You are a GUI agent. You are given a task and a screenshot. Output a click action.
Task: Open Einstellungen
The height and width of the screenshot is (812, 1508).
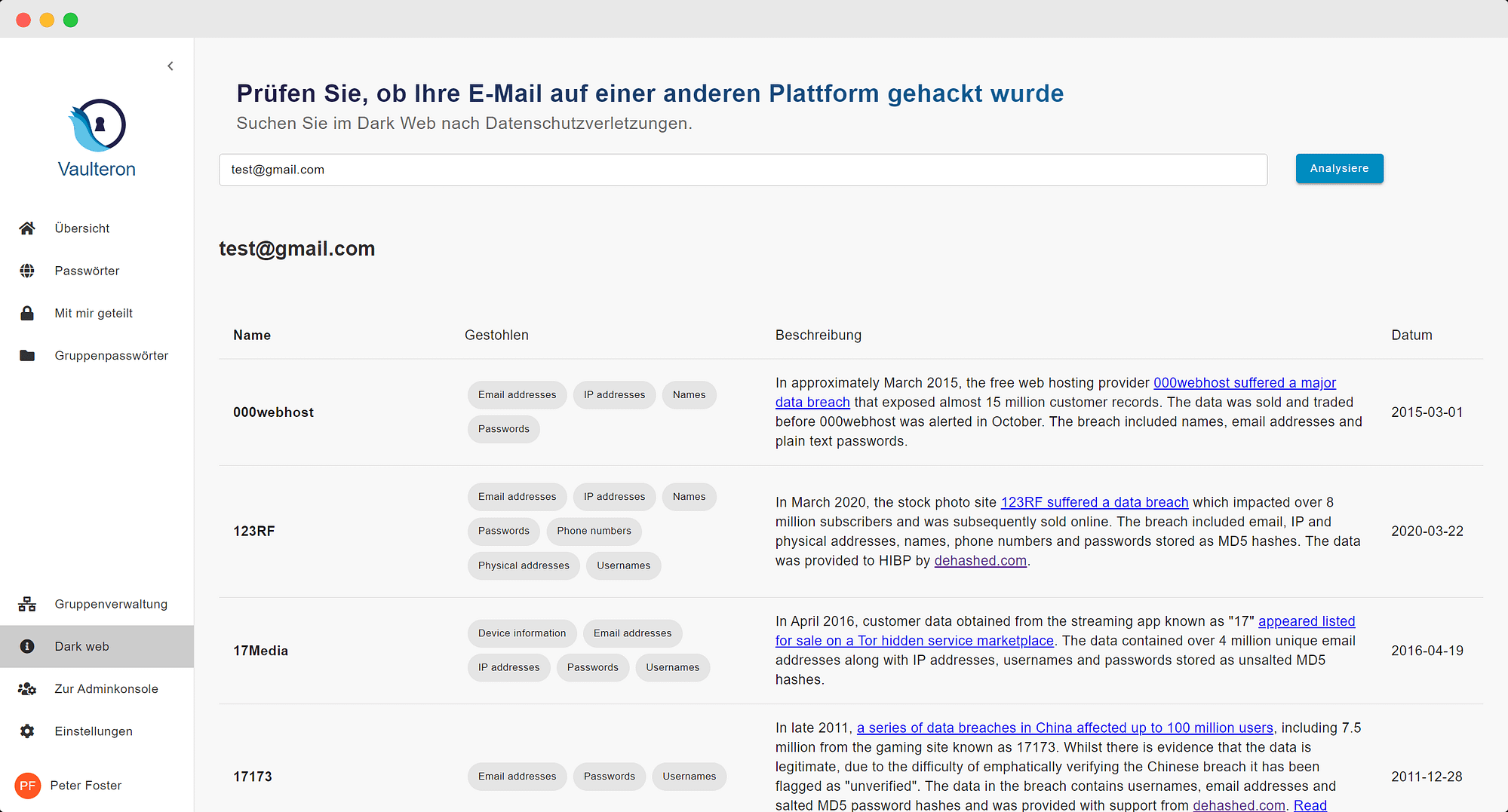pyautogui.click(x=97, y=731)
